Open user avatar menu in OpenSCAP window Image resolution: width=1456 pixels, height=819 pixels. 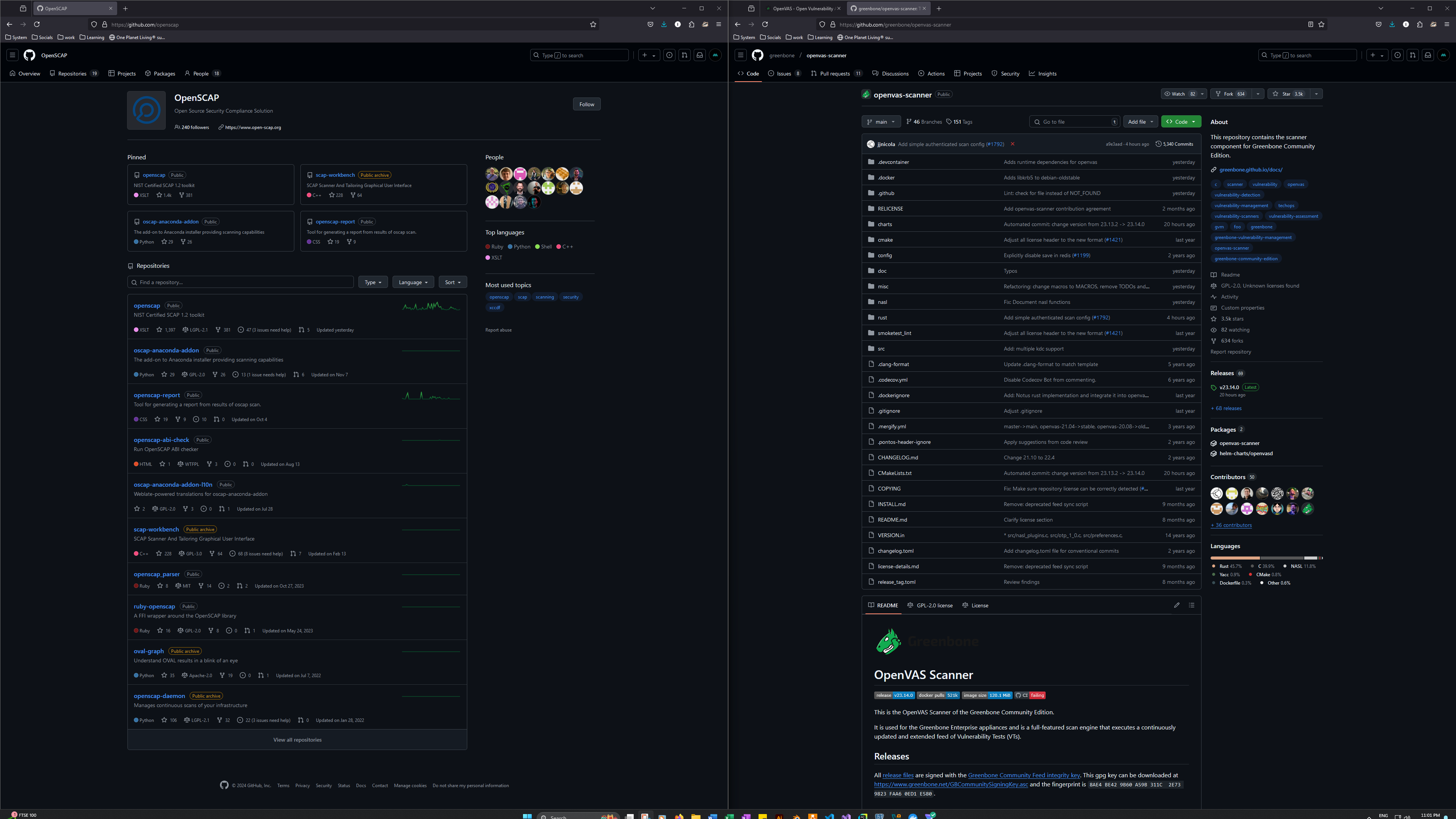tap(715, 55)
